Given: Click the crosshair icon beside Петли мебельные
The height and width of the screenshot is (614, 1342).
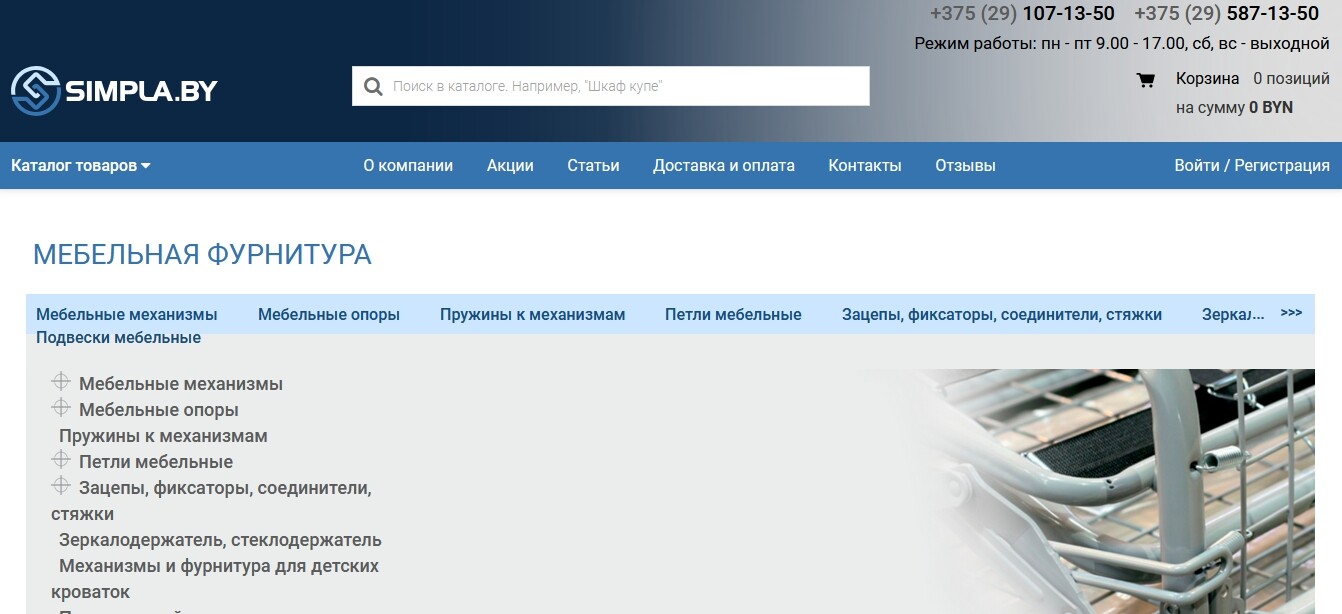Looking at the screenshot, I should pyautogui.click(x=59, y=458).
